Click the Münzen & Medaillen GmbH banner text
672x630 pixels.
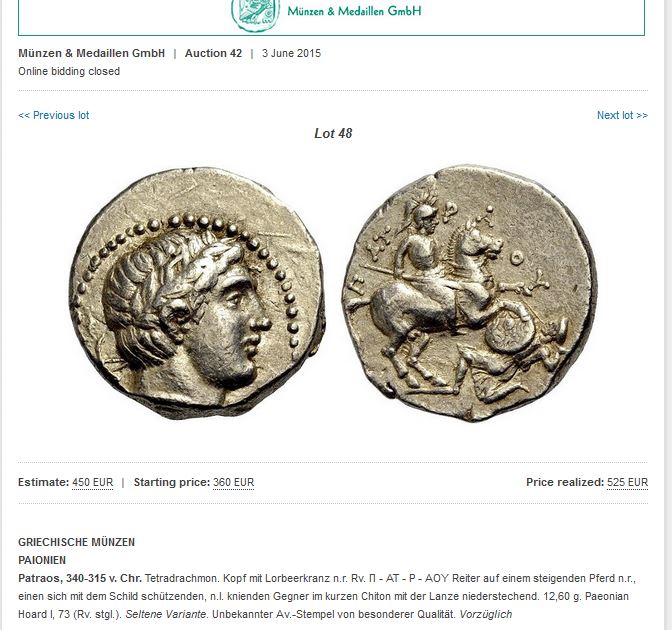[x=354, y=11]
